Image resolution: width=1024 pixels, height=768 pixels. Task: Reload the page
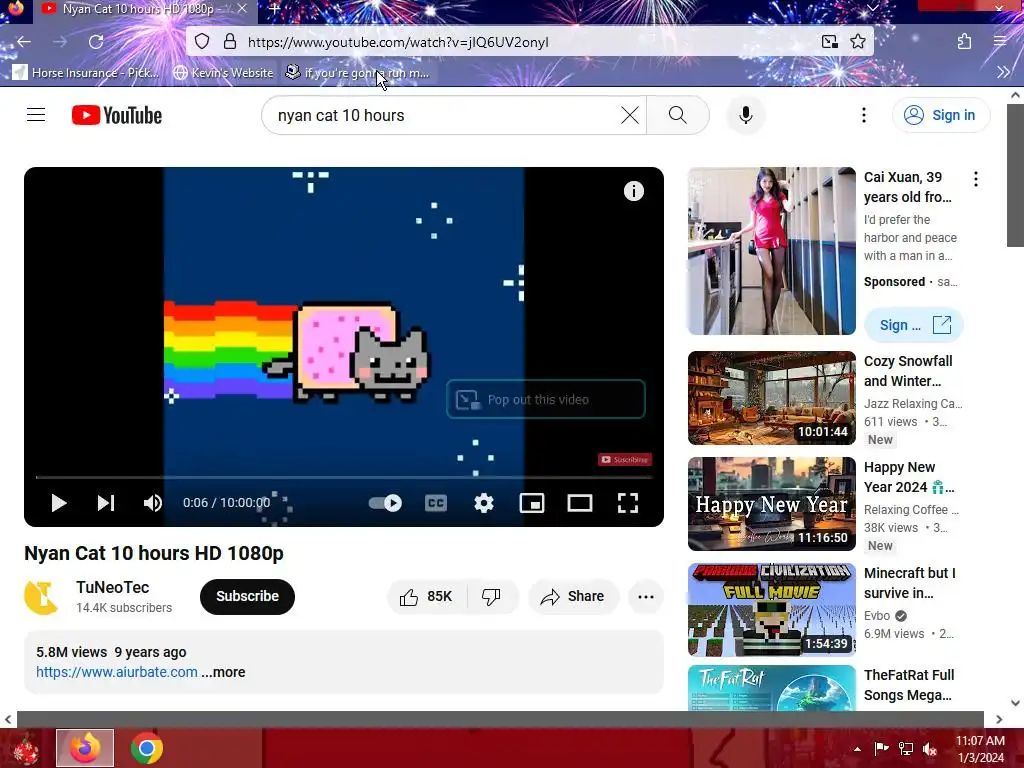96,42
